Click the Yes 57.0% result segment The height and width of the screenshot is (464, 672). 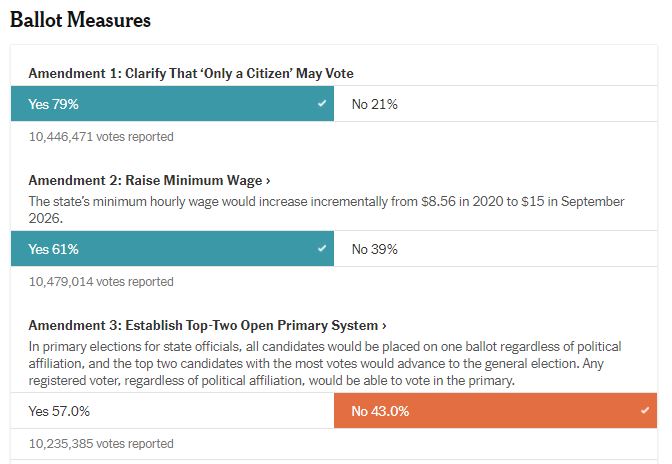[x=172, y=411]
